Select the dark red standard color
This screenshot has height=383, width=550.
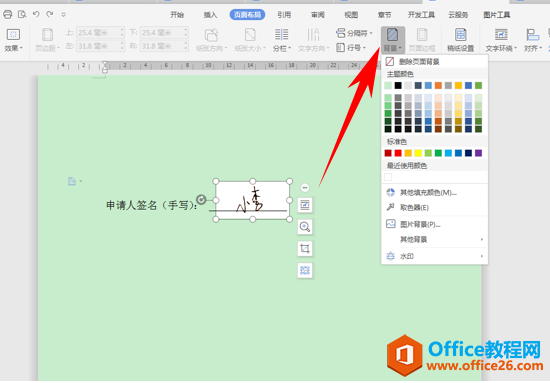[388, 153]
